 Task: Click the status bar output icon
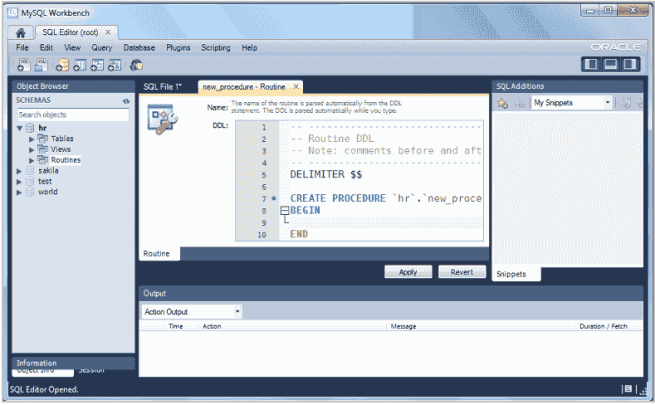[x=628, y=389]
